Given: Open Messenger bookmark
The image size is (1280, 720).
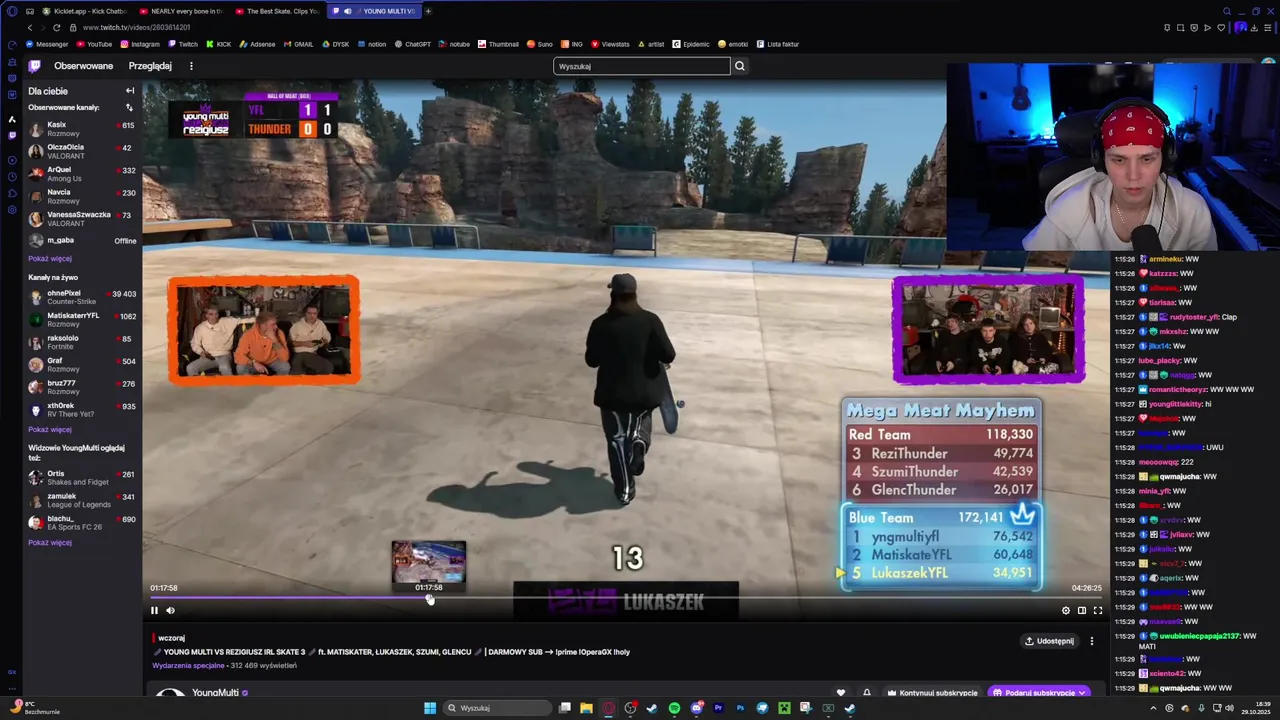Looking at the screenshot, I should (47, 44).
